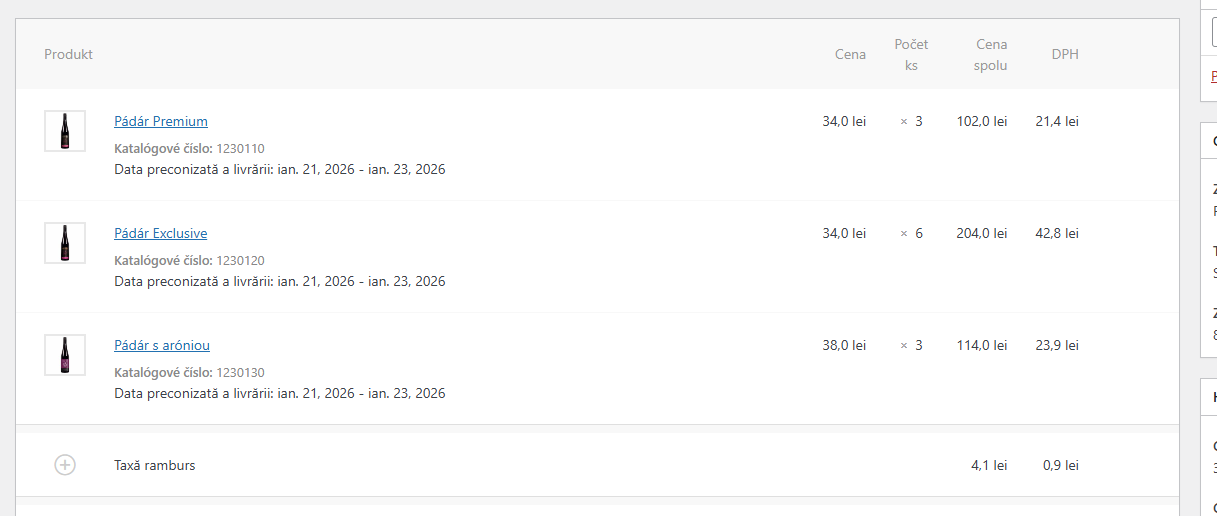The height and width of the screenshot is (516, 1217).
Task: Click the plus icon beside Taxă ramburs
Action: (65, 465)
